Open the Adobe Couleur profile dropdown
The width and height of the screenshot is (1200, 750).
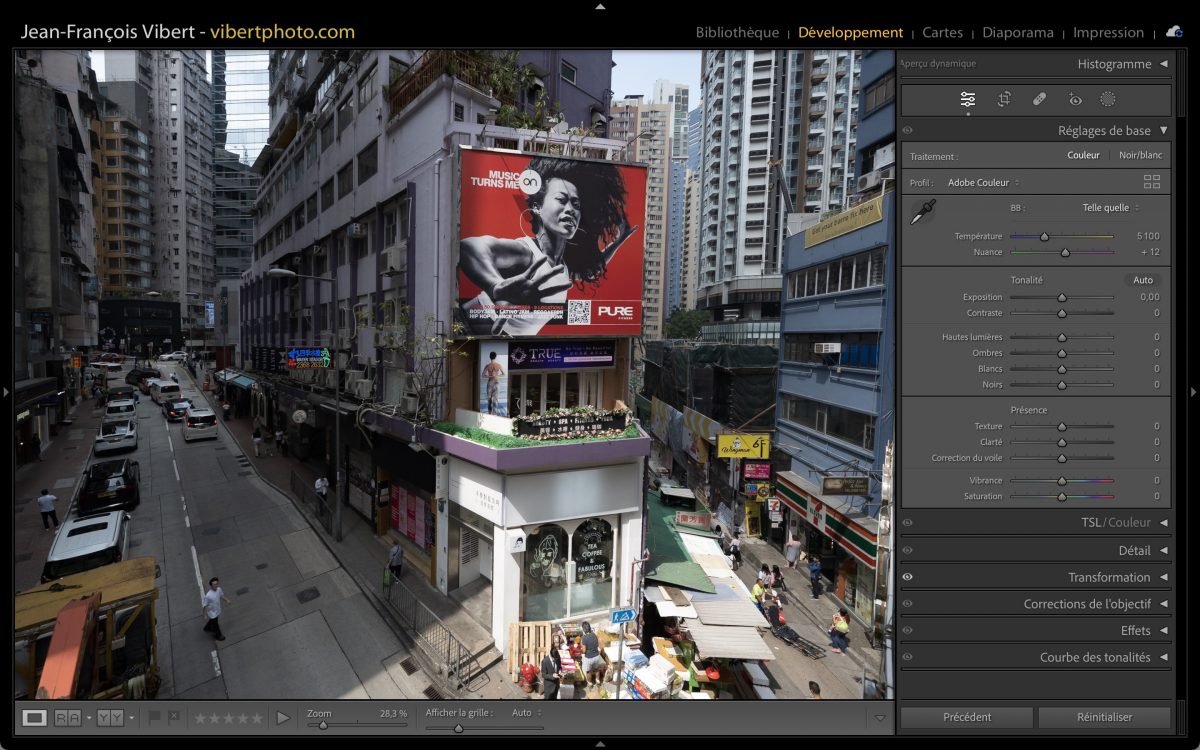(x=983, y=183)
